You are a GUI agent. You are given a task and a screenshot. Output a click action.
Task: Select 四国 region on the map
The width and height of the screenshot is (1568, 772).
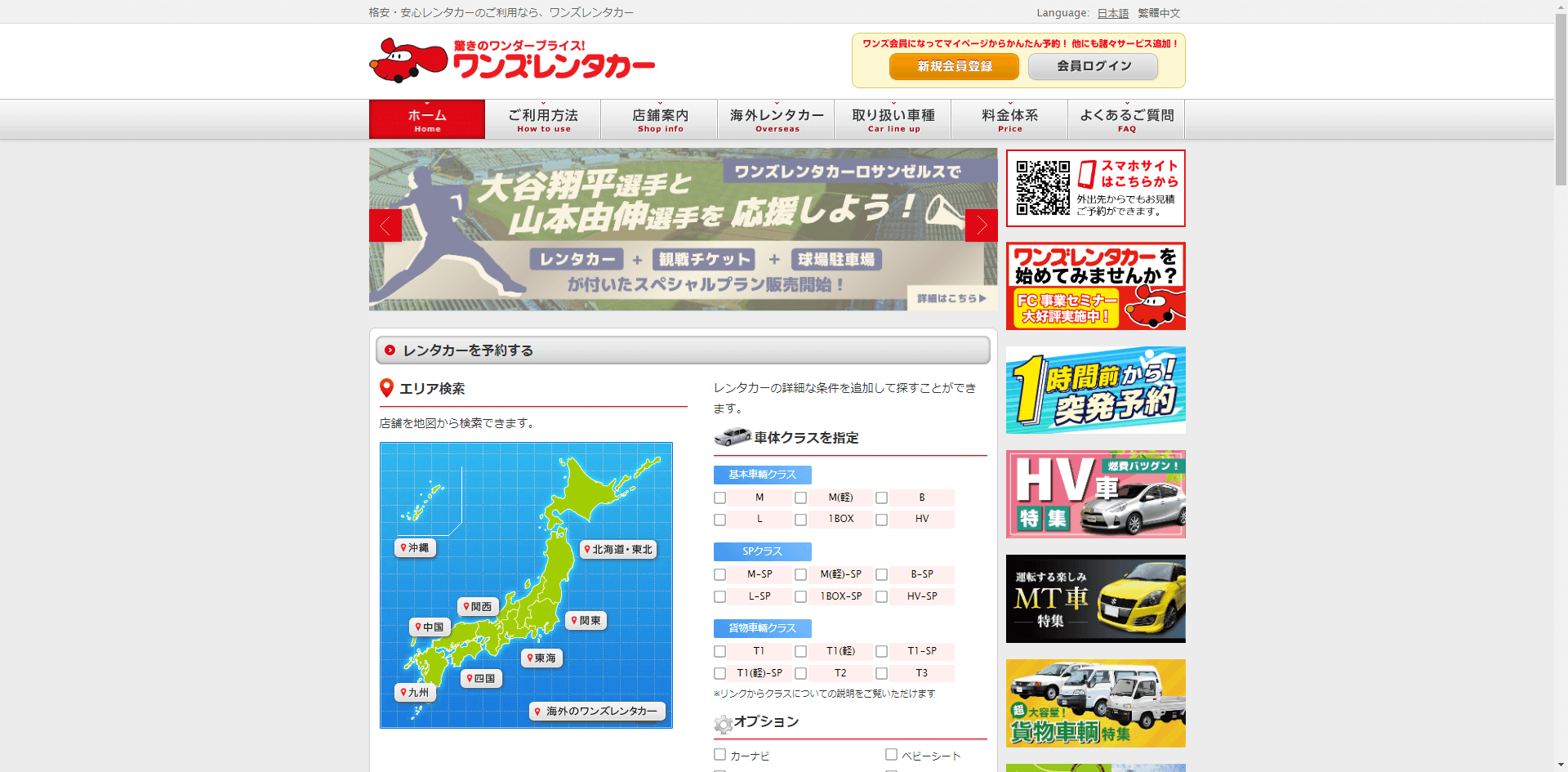[x=481, y=679]
